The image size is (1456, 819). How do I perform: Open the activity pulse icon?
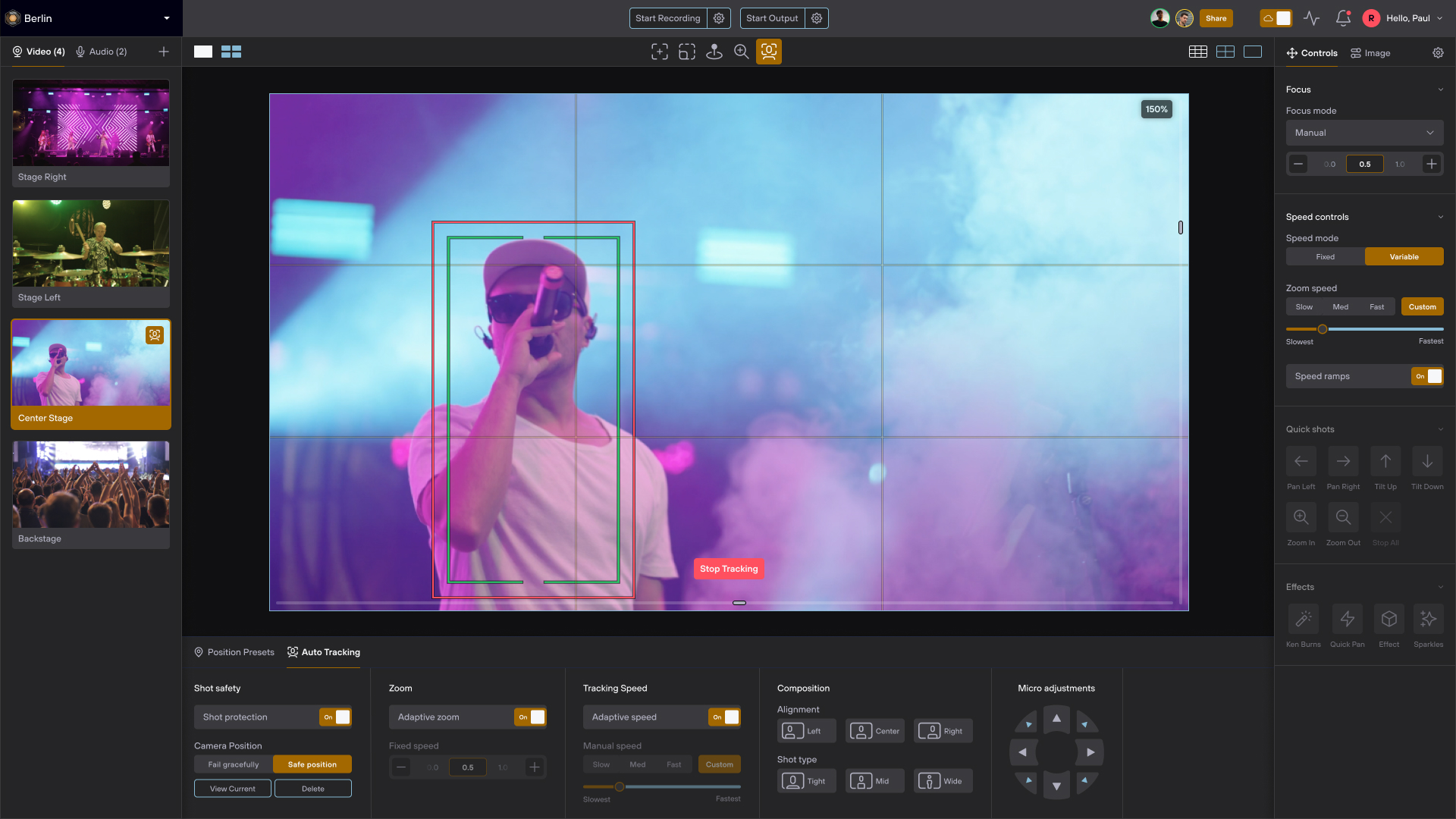(1311, 18)
